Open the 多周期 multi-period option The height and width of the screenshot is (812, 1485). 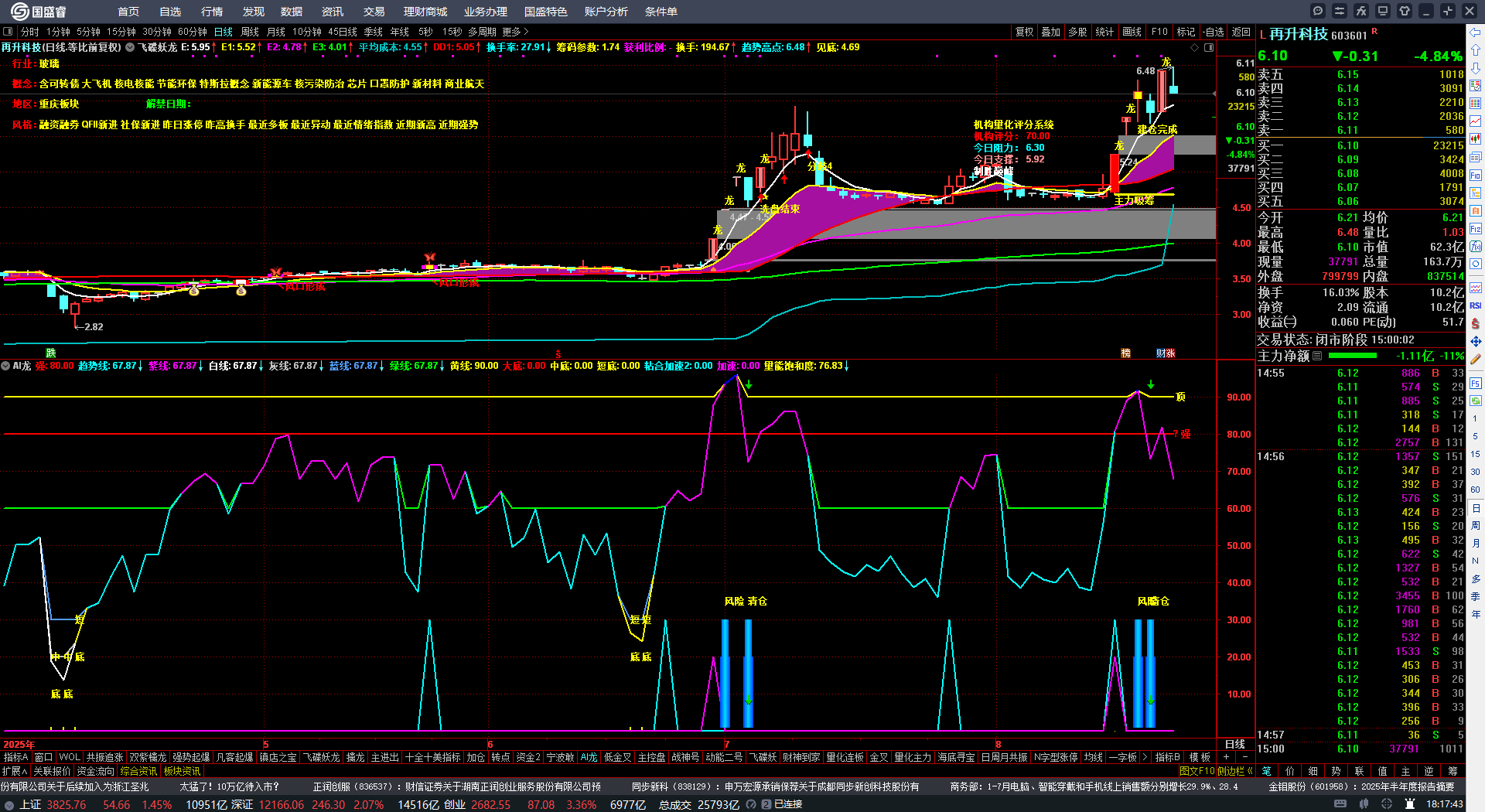[x=482, y=32]
